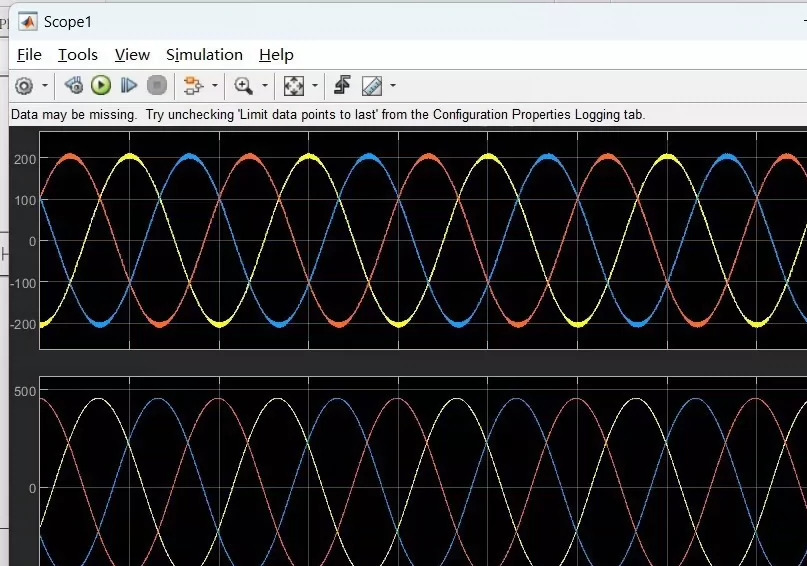Click the 'Data may be missing' warning message
Screen dimensions: 807x566
click(x=328, y=114)
